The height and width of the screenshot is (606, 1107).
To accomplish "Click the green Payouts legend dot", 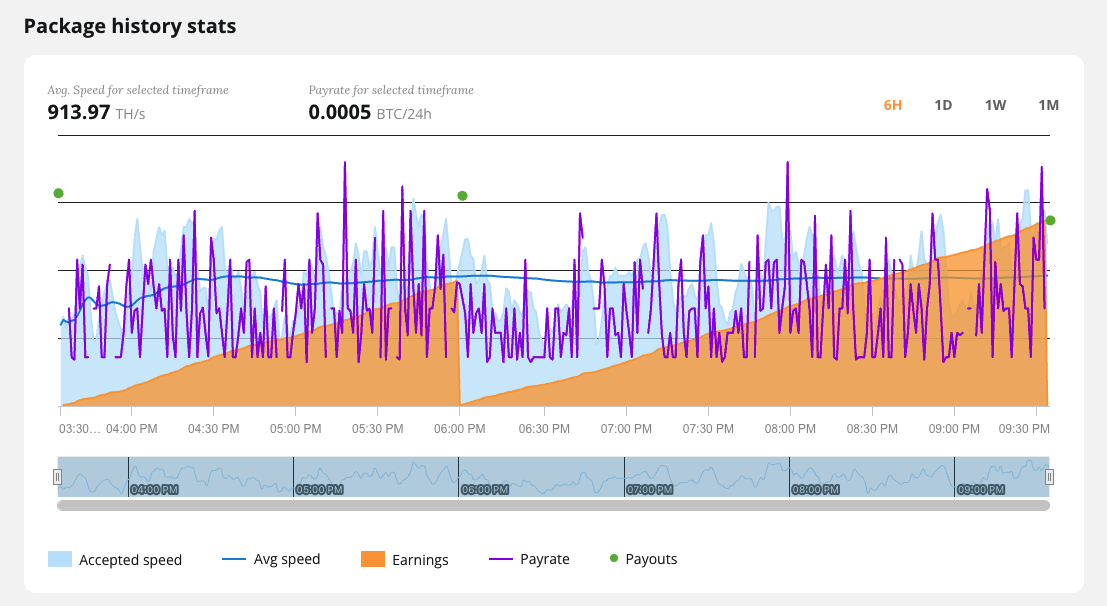I will pos(614,559).
